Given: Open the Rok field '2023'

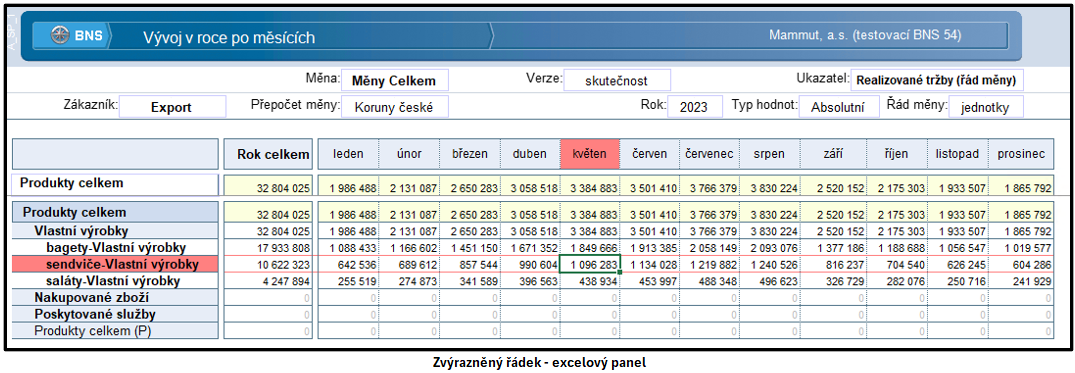Looking at the screenshot, I should pyautogui.click(x=695, y=107).
